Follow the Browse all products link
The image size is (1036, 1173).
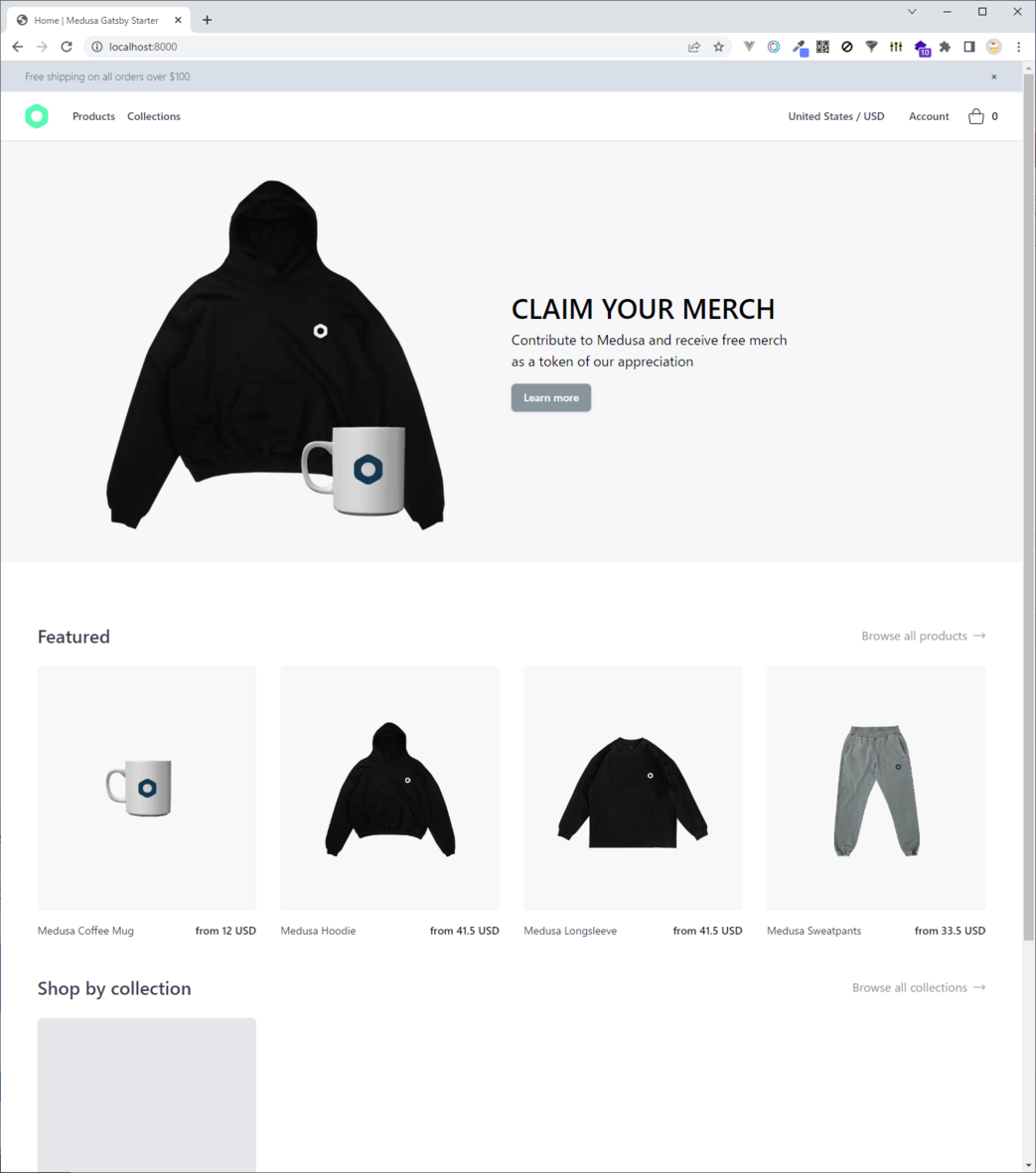pos(924,636)
